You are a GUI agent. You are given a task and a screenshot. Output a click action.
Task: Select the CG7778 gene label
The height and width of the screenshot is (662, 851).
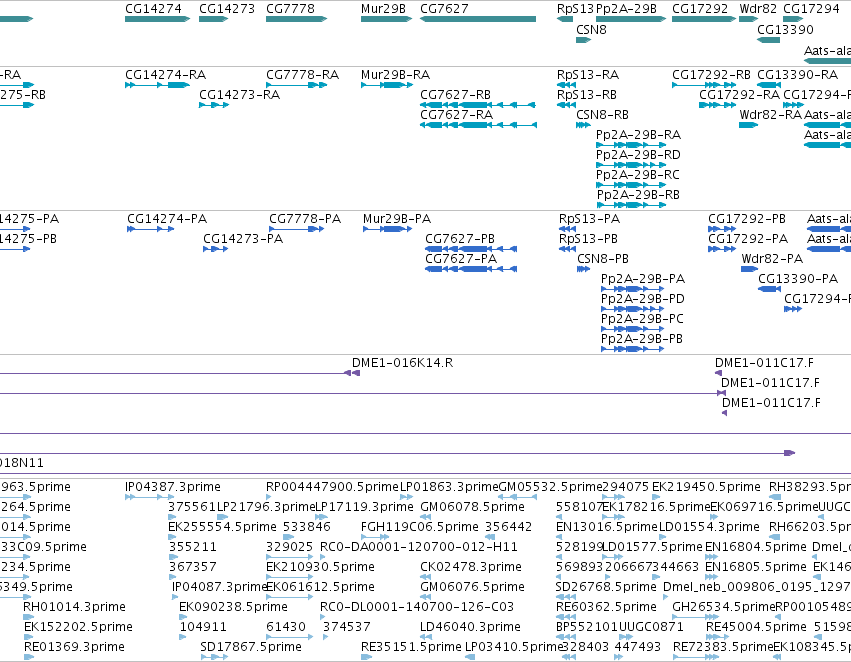(290, 9)
